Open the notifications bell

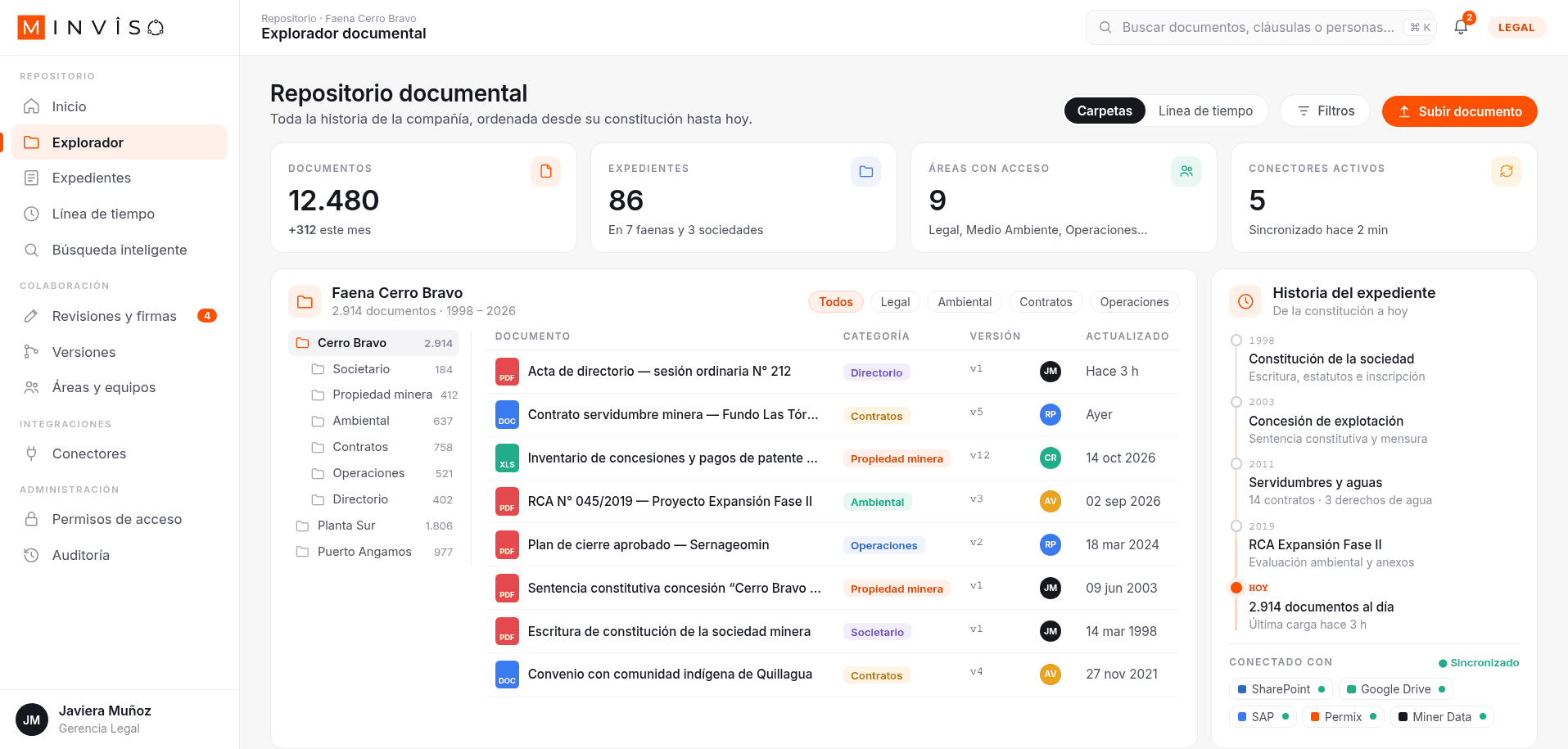1461,27
